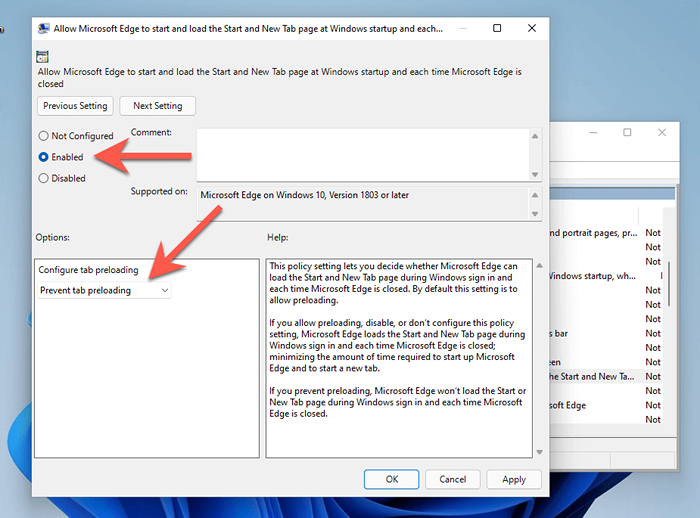Image resolution: width=700 pixels, height=518 pixels.
Task: Click the 'he Start and New Ta...' row in background window
Action: (606, 376)
